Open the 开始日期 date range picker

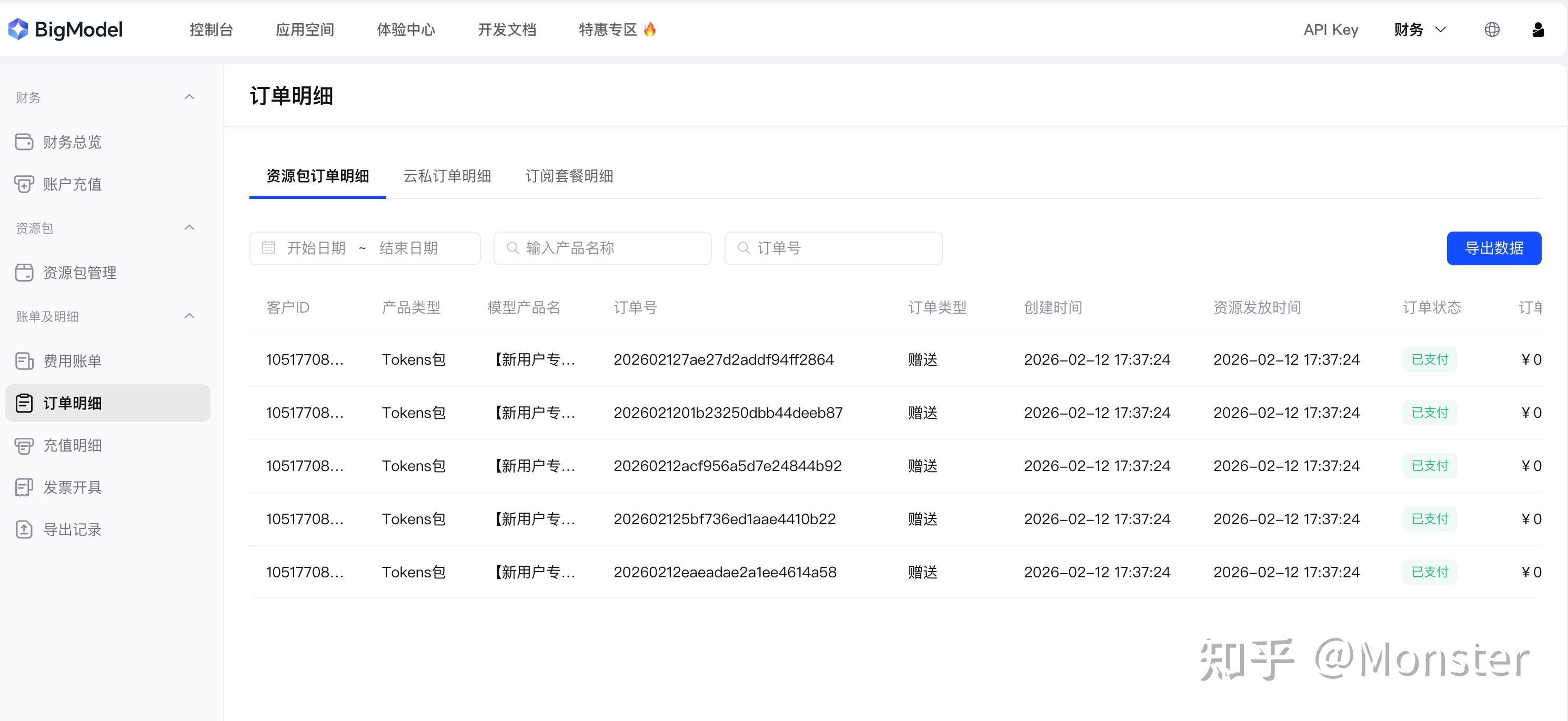click(x=317, y=248)
